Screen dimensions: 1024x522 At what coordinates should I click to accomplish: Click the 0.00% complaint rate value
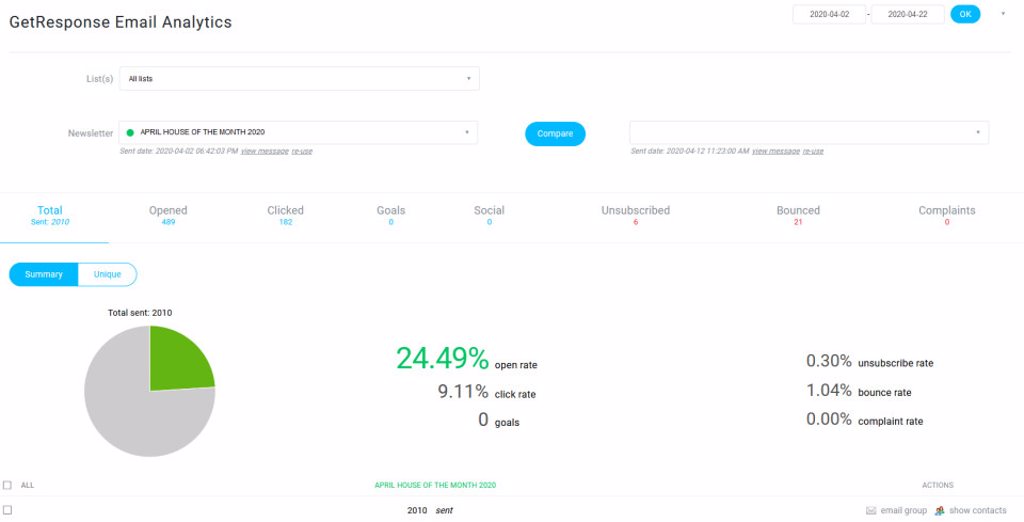829,419
